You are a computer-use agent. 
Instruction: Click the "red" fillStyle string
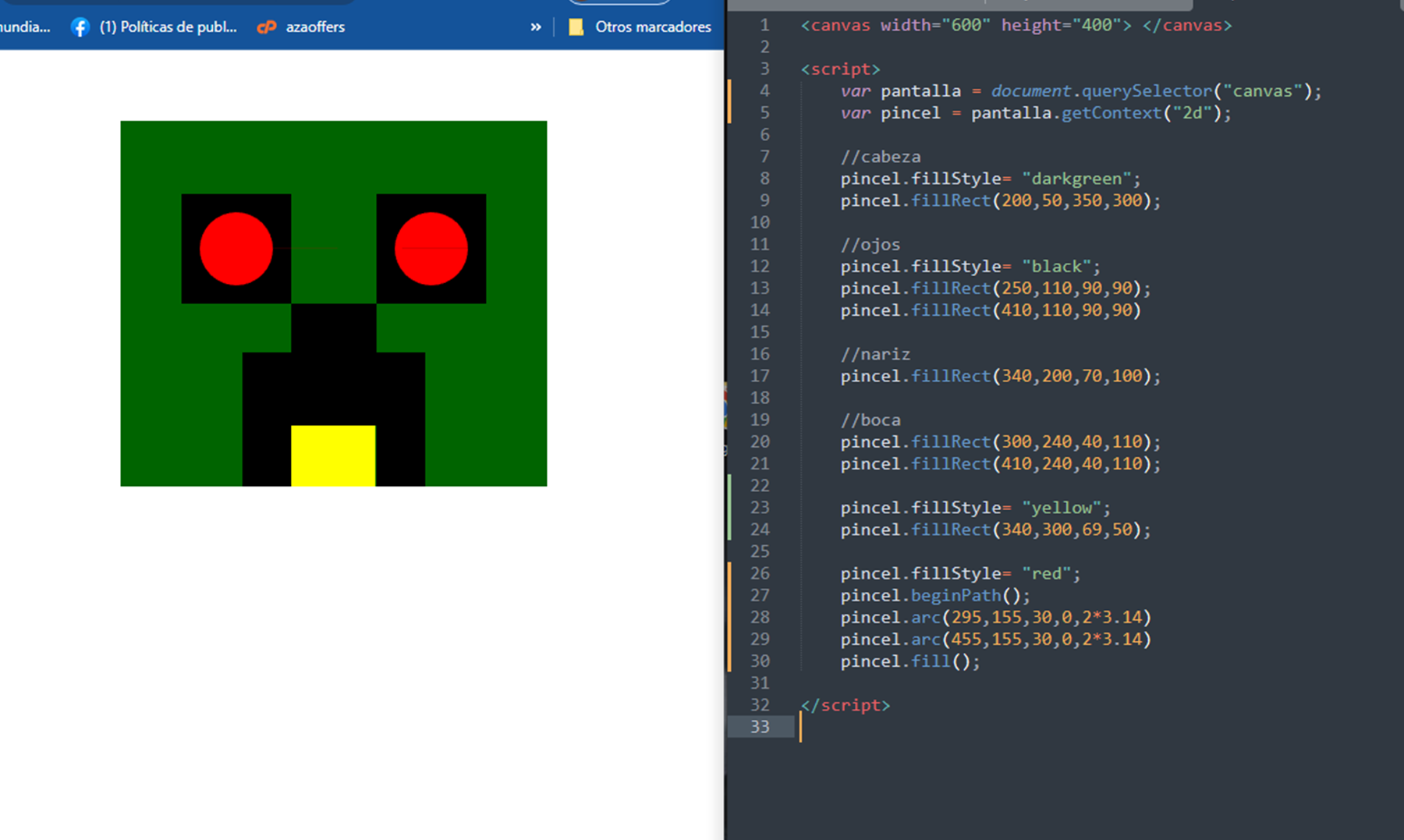coord(1047,573)
